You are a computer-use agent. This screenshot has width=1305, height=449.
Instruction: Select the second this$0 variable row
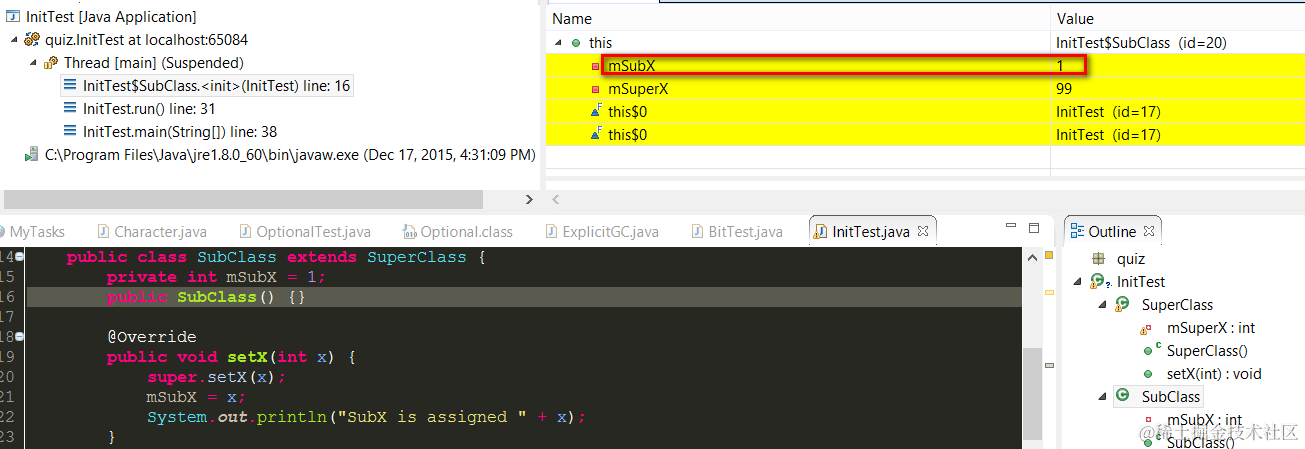pyautogui.click(x=925, y=134)
